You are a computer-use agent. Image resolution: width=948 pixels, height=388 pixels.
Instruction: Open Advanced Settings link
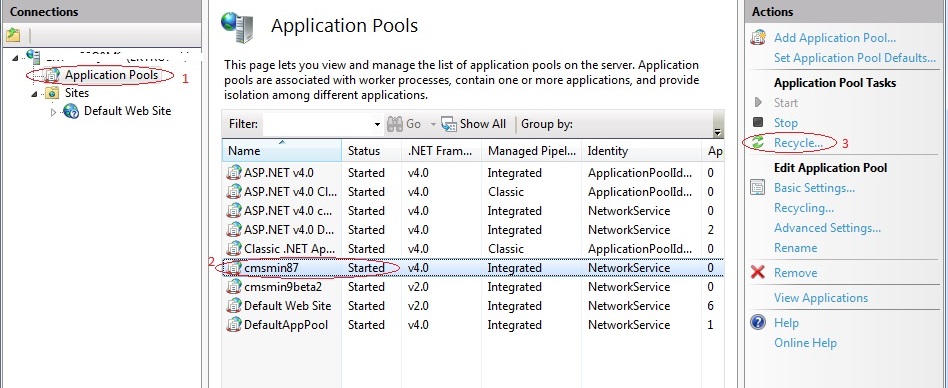(827, 228)
